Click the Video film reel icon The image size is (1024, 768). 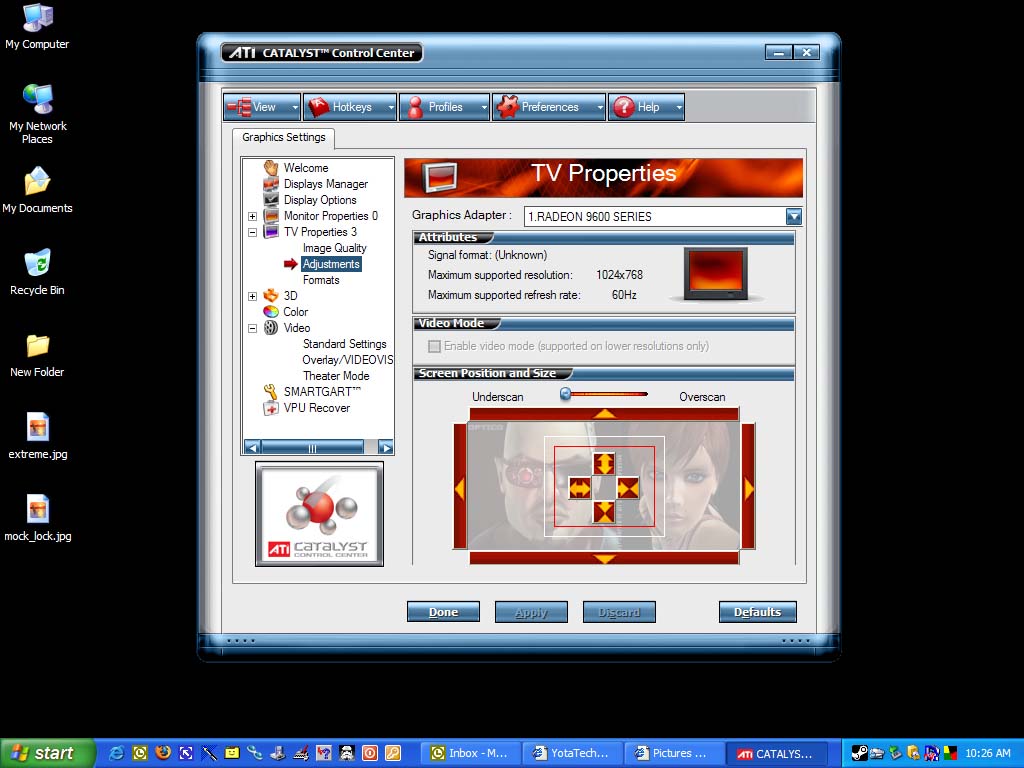click(x=270, y=328)
